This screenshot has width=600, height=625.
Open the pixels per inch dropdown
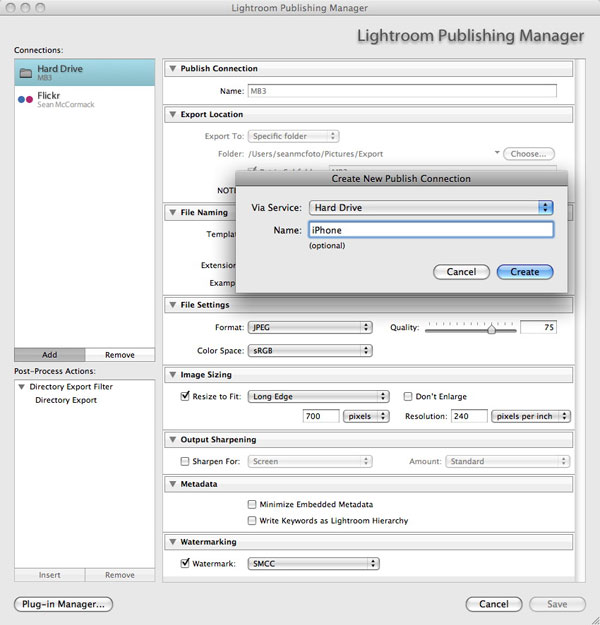531,416
